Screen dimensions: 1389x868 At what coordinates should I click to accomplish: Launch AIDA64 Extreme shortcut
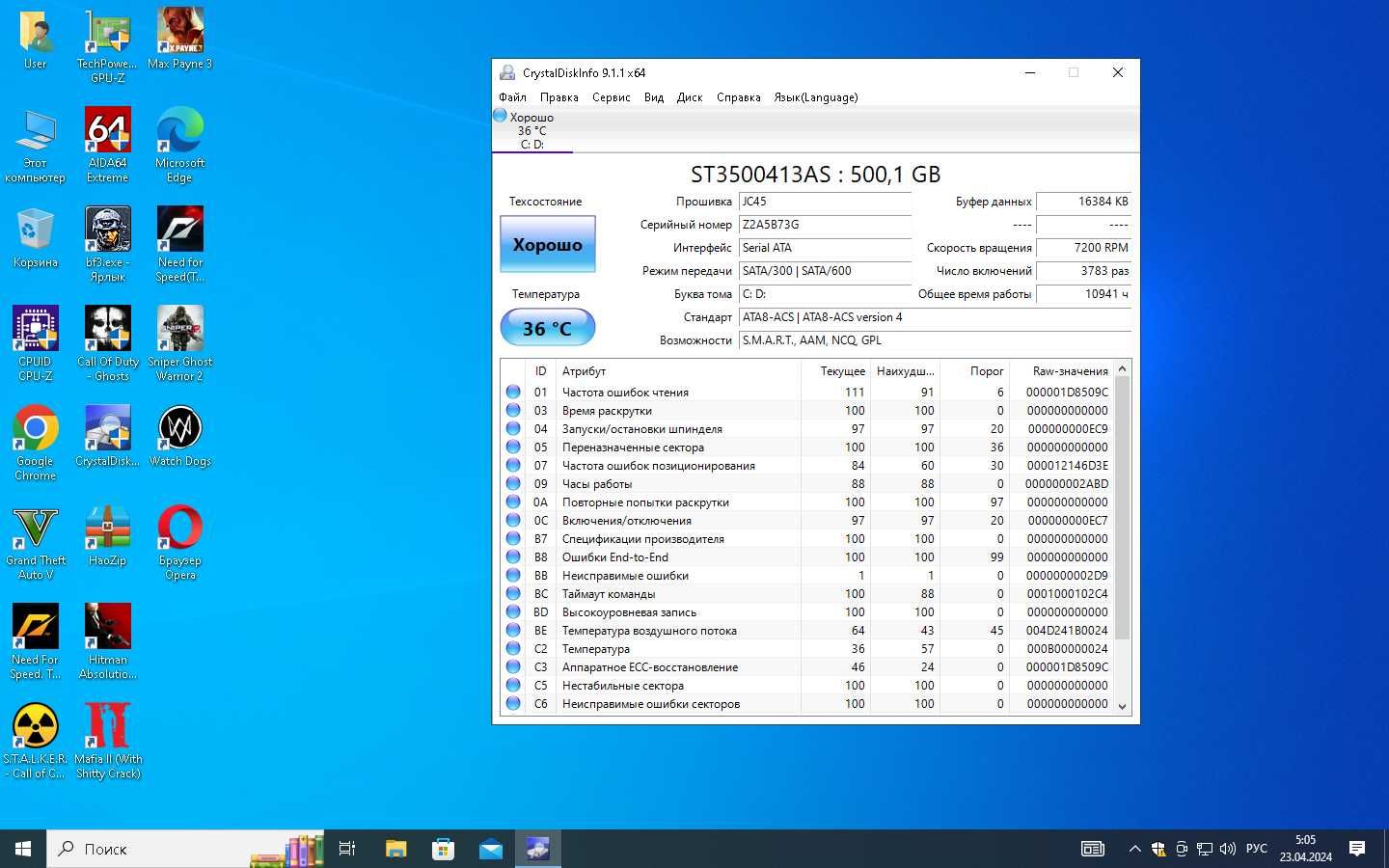pyautogui.click(x=107, y=146)
